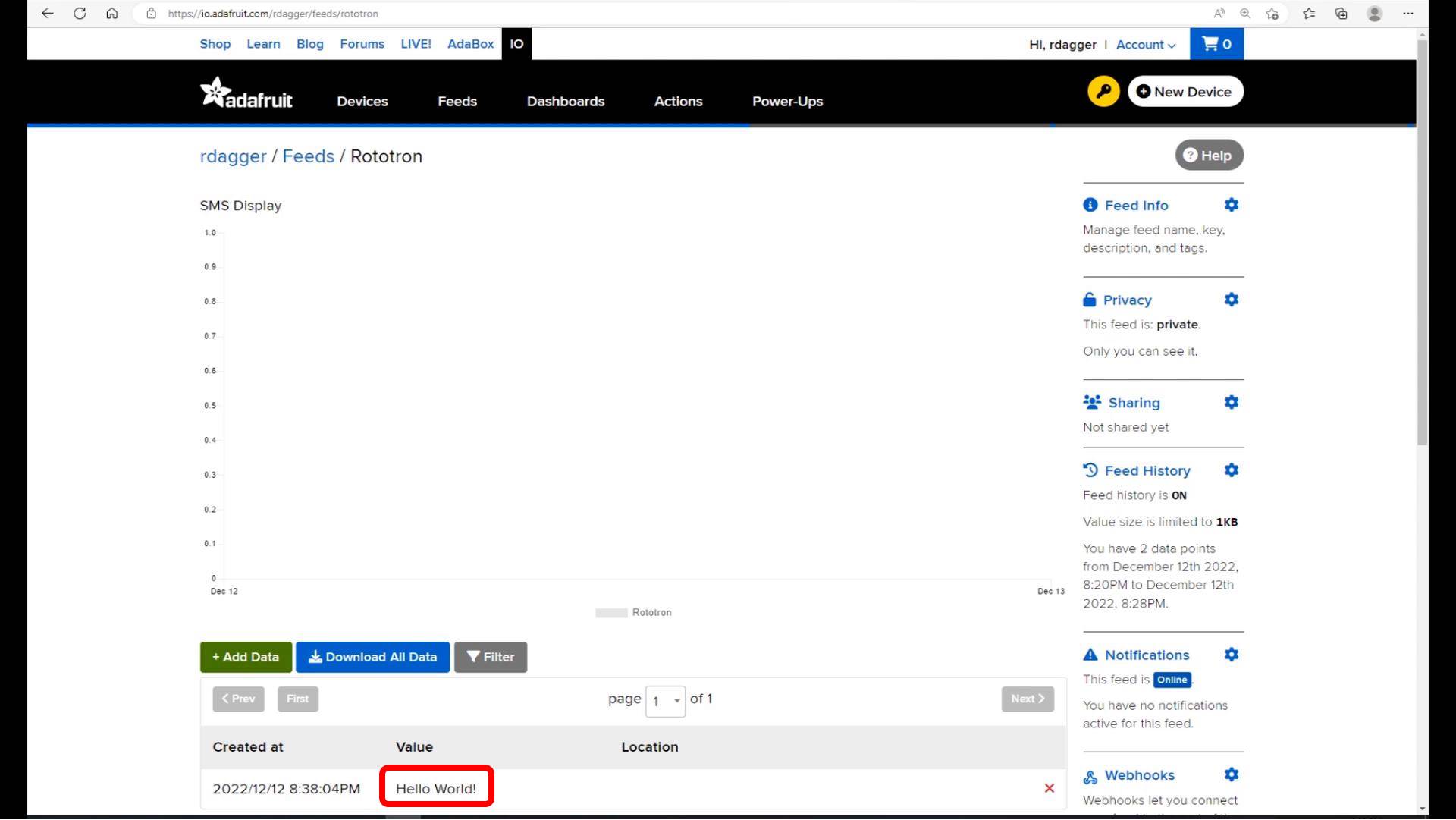
Task: Expand the Account dropdown
Action: (1145, 45)
